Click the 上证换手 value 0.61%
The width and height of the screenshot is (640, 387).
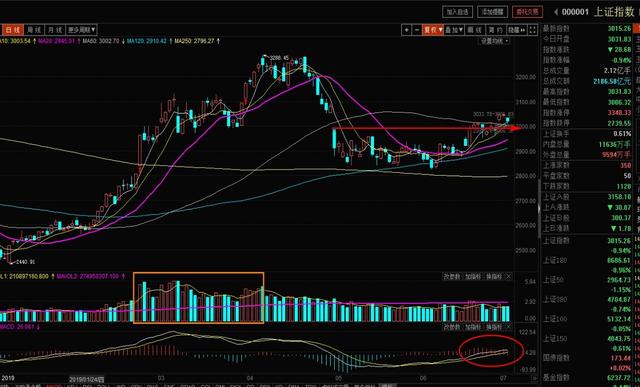coord(622,134)
